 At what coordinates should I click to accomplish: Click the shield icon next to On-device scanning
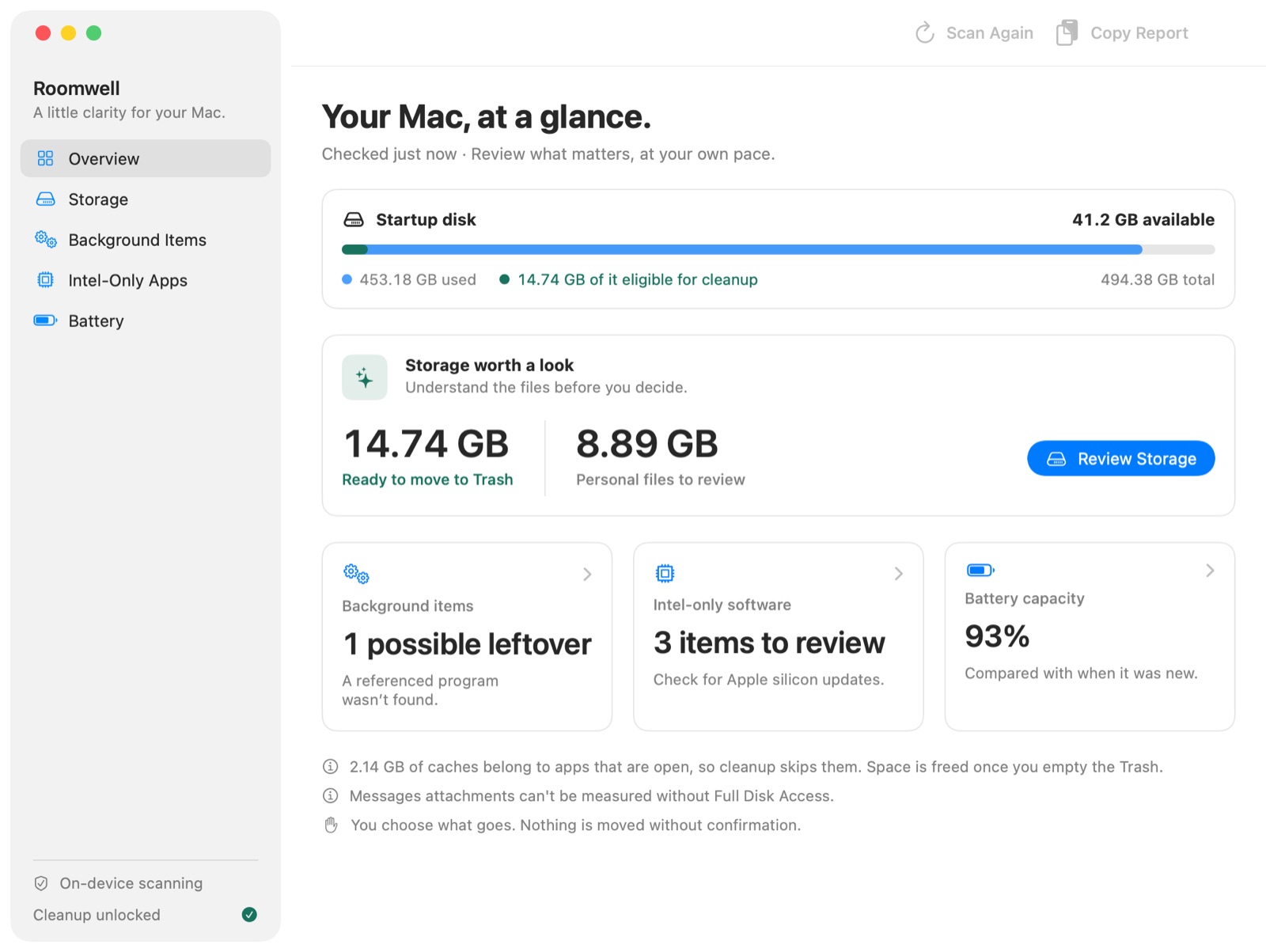41,883
